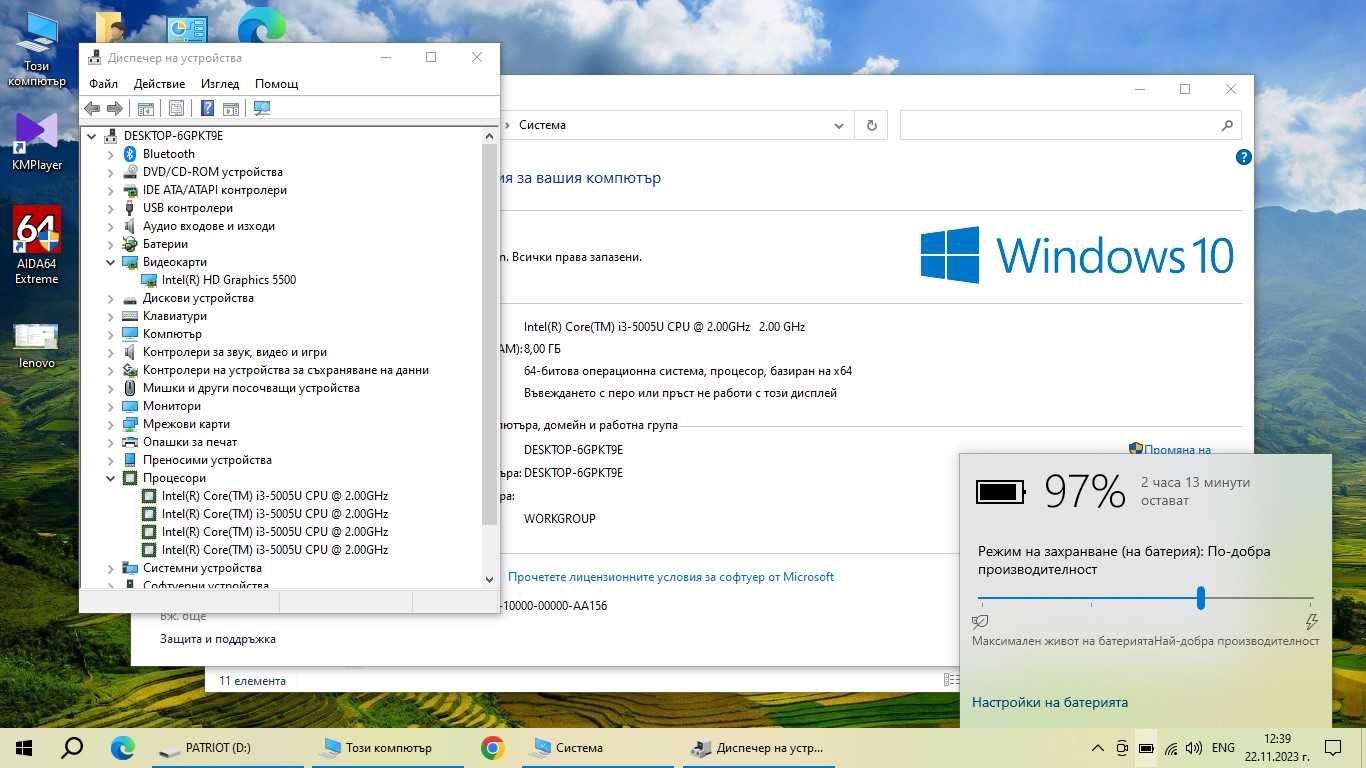Image resolution: width=1366 pixels, height=768 pixels.
Task: Open the notification center icon
Action: [x=1332, y=748]
